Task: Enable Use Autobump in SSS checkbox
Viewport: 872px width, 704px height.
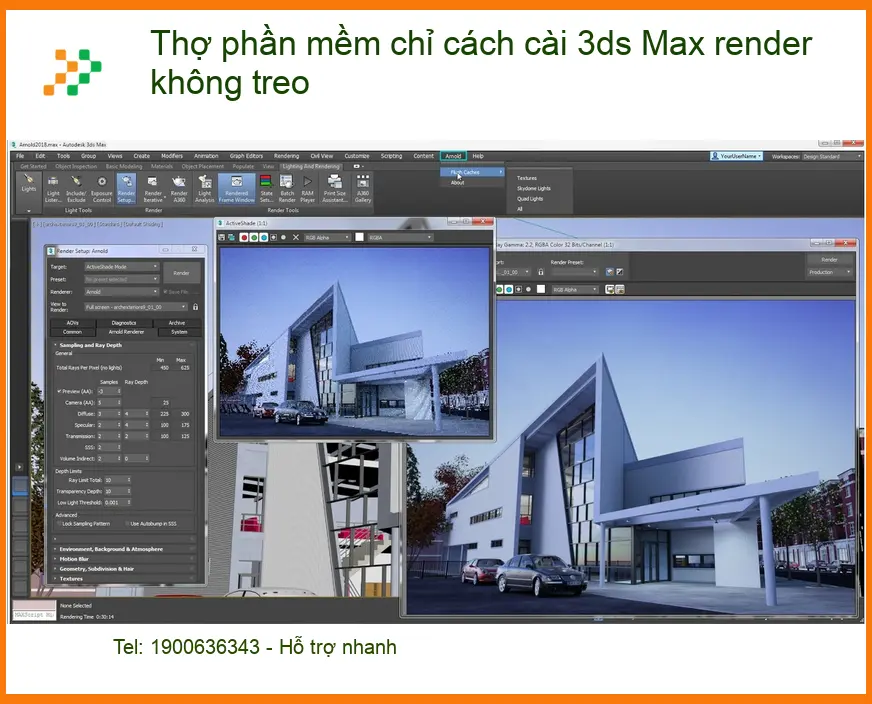Action: 127,524
